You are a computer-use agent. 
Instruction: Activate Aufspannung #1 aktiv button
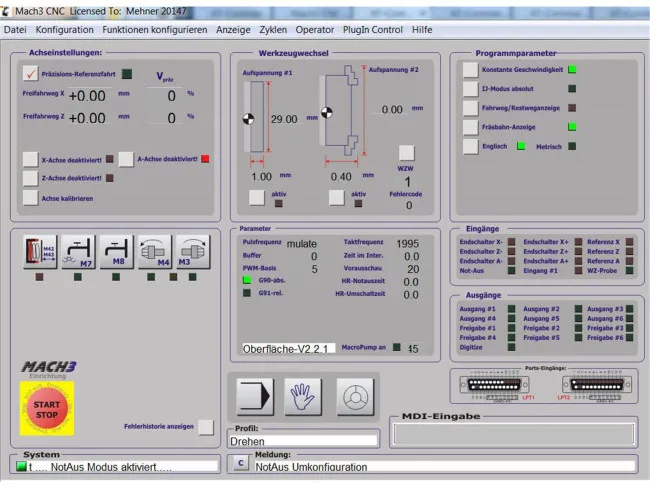pos(257,198)
